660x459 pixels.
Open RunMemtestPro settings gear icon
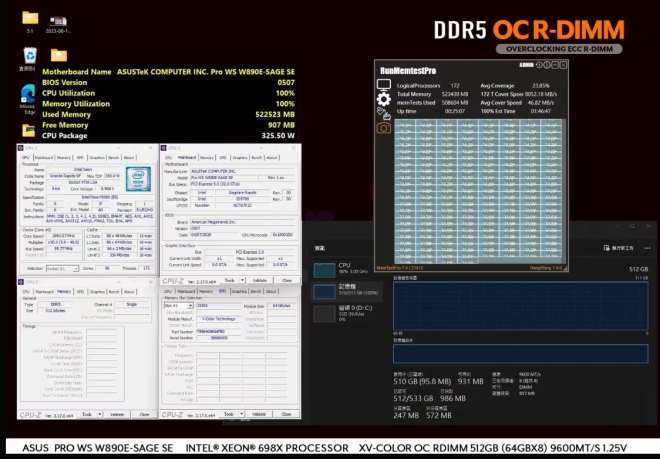click(383, 99)
